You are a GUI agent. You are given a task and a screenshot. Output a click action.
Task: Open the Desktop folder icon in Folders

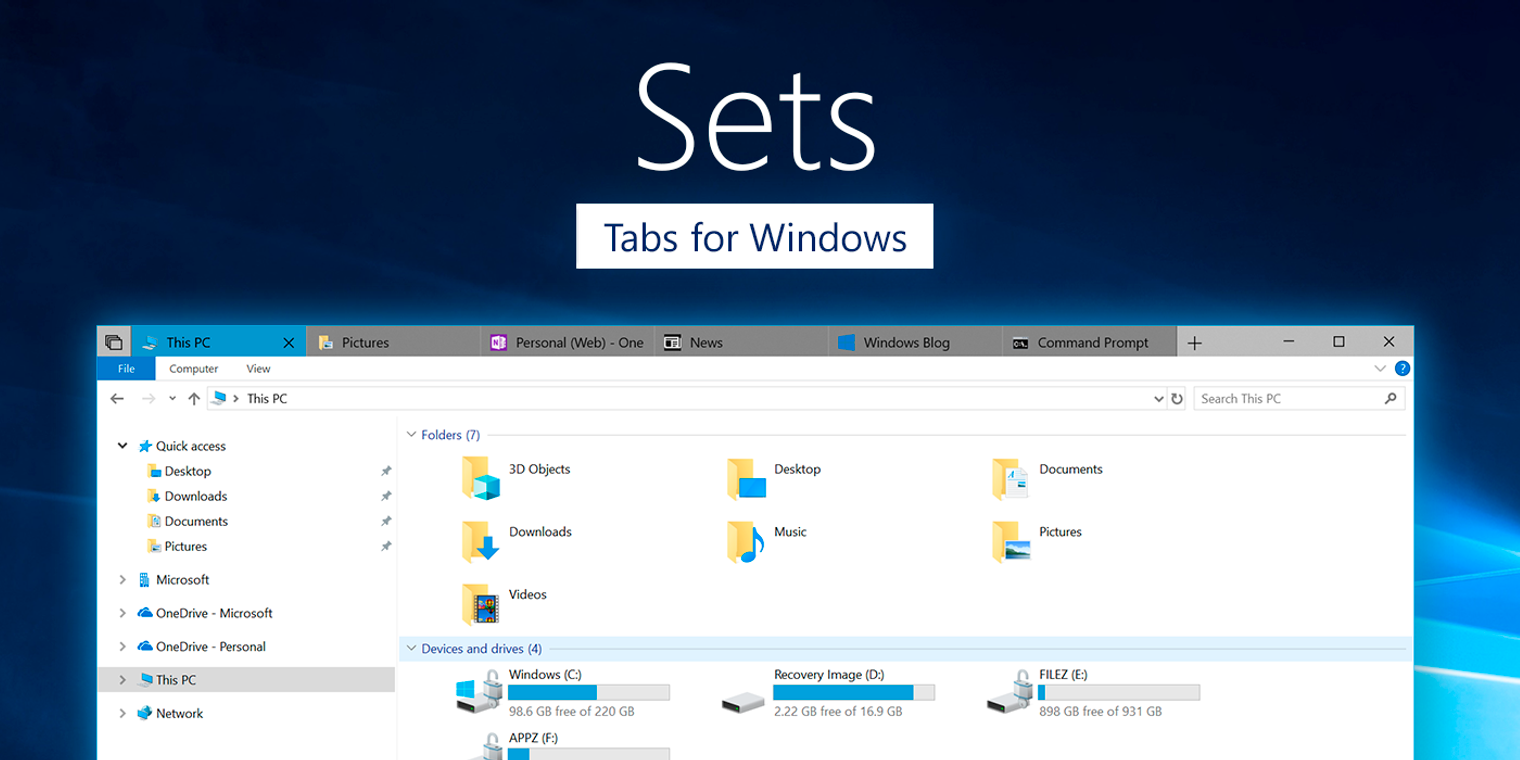click(x=746, y=478)
